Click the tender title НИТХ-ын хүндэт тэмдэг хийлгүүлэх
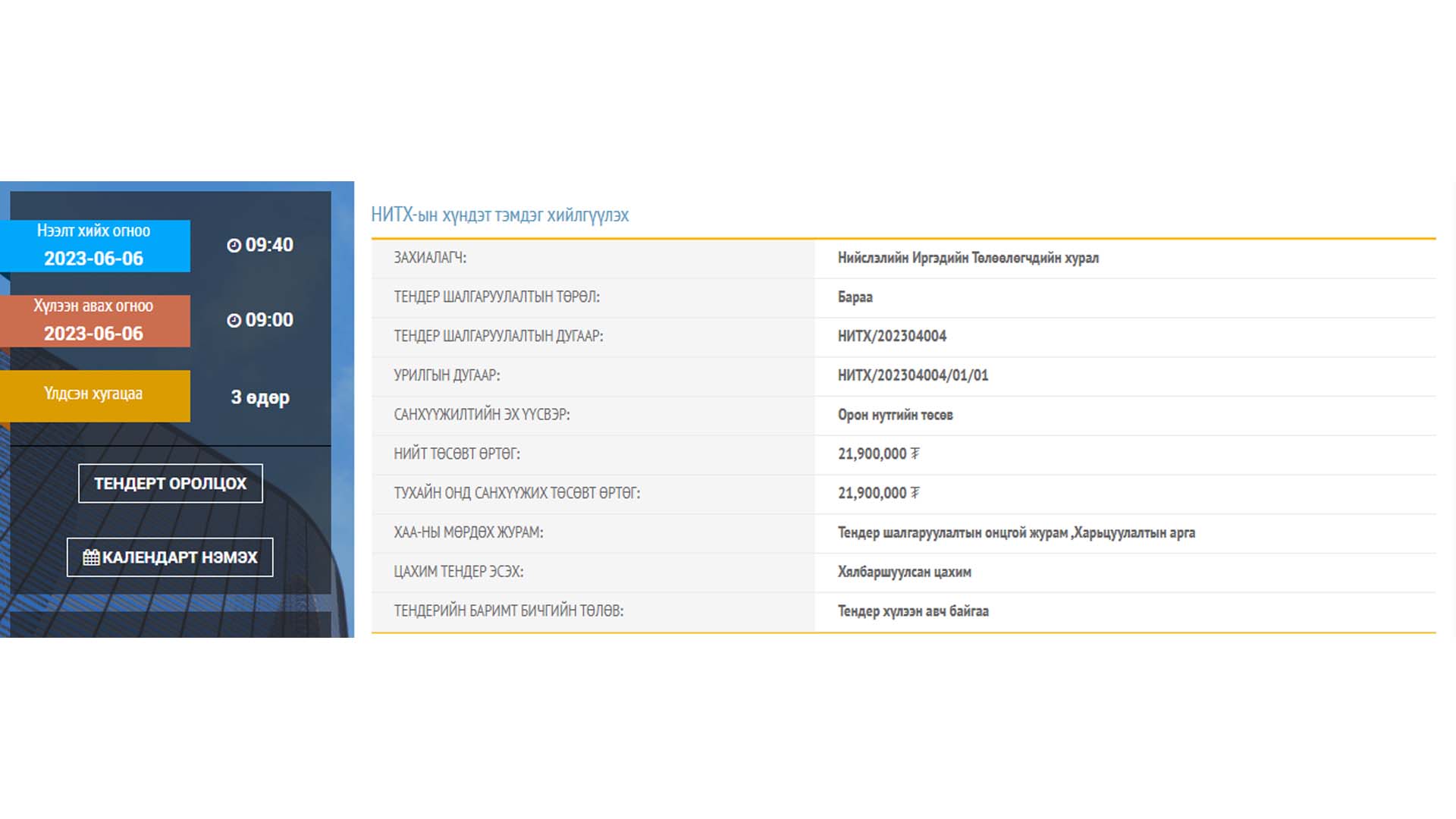This screenshot has height=819, width=1456. [499, 215]
